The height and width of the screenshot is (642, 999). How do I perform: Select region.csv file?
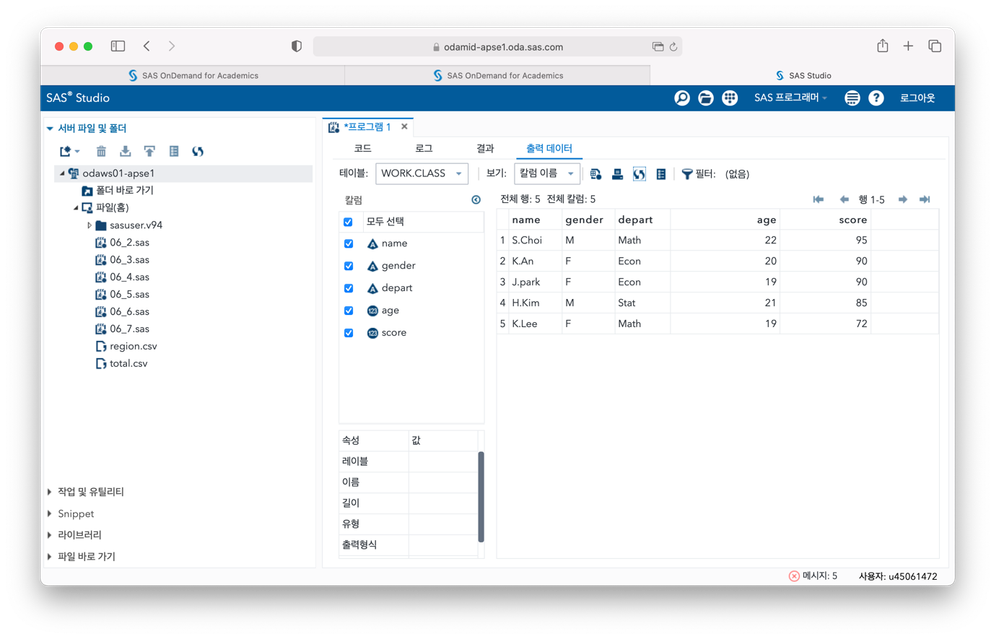133,346
